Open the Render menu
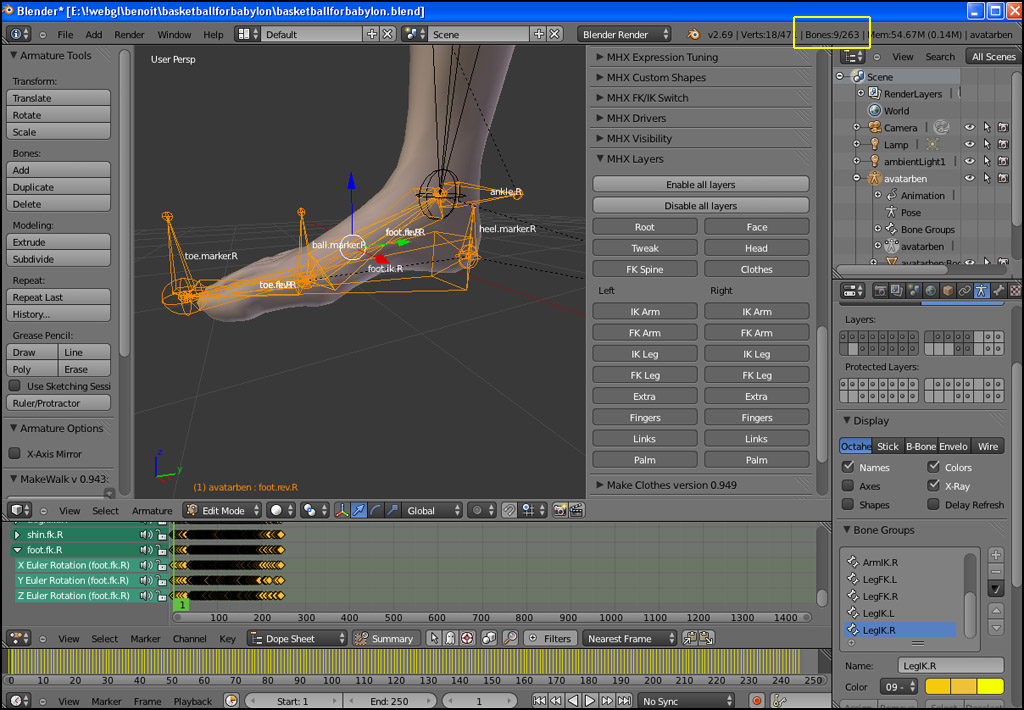Viewport: 1024px width, 710px height. point(129,34)
